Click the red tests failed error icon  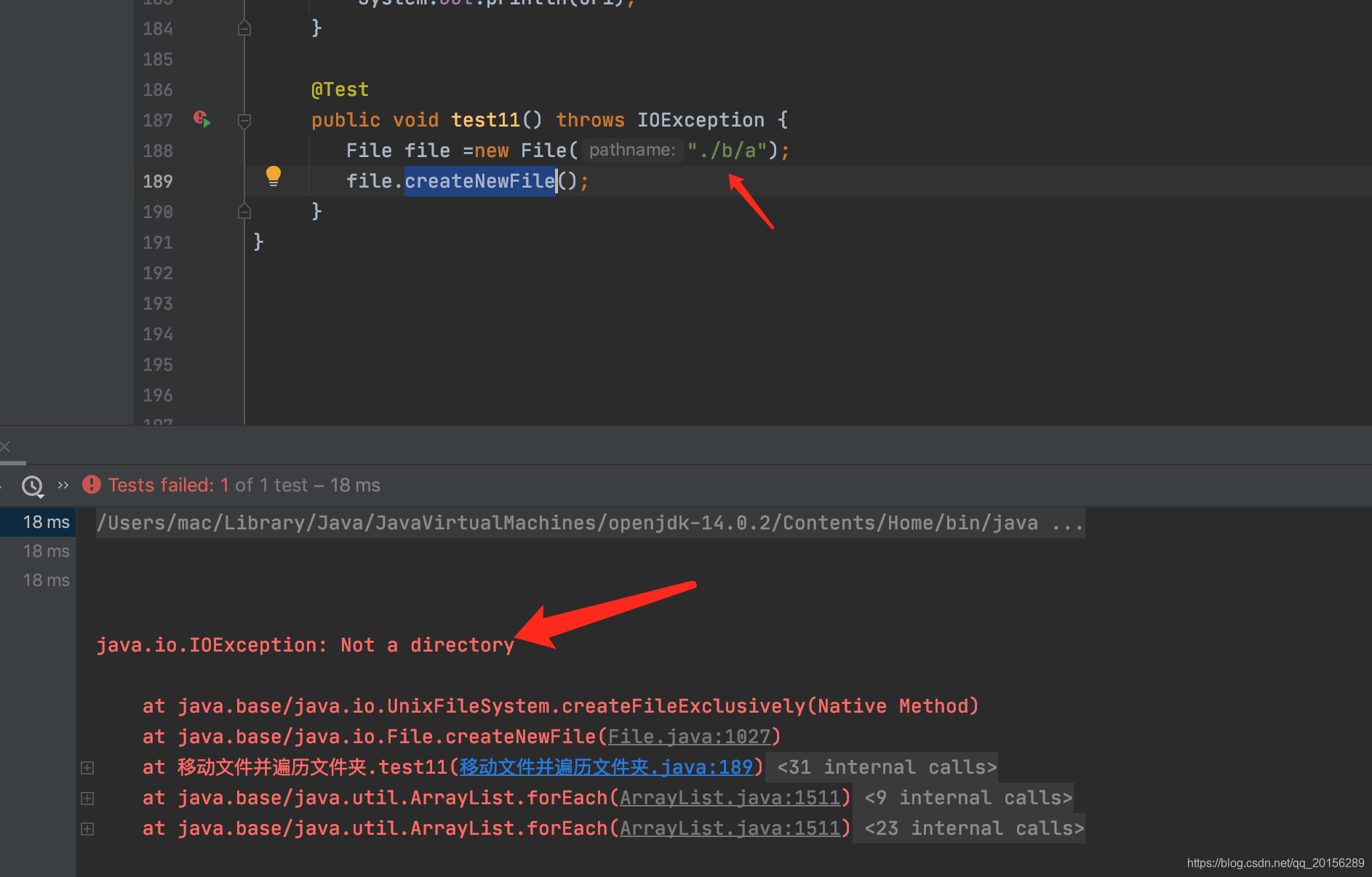click(92, 484)
